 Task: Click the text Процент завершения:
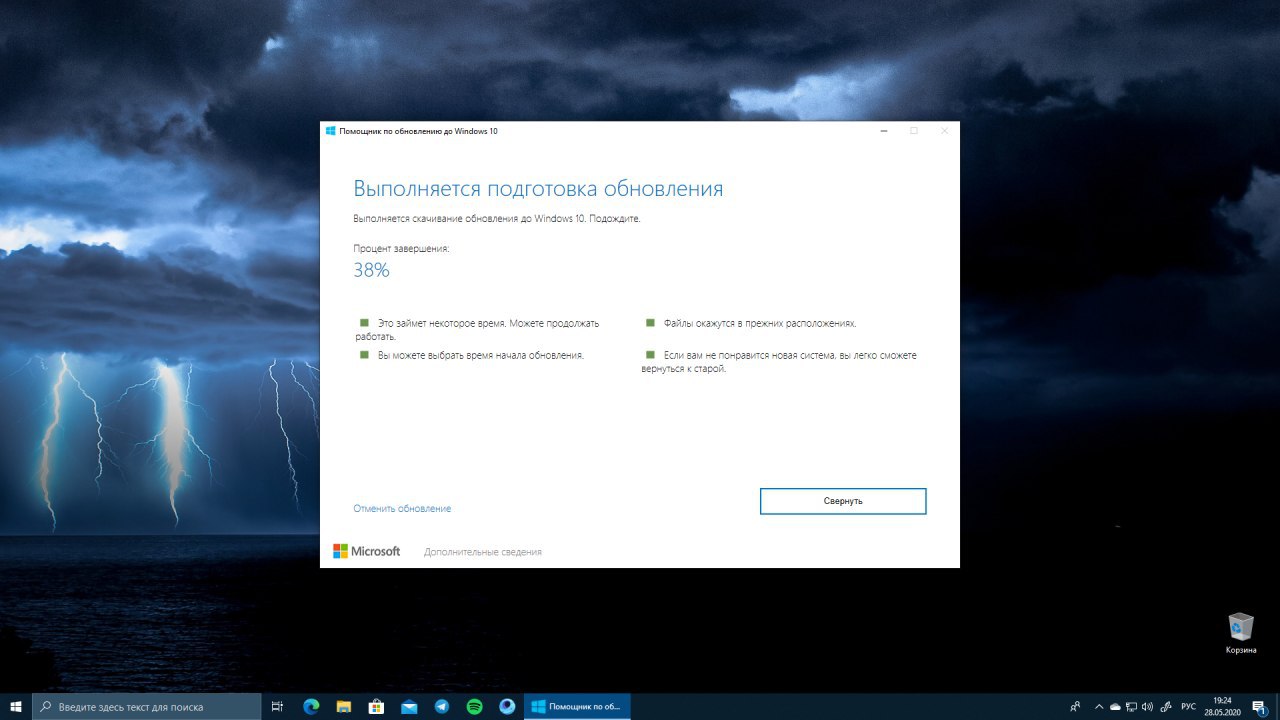pos(401,248)
